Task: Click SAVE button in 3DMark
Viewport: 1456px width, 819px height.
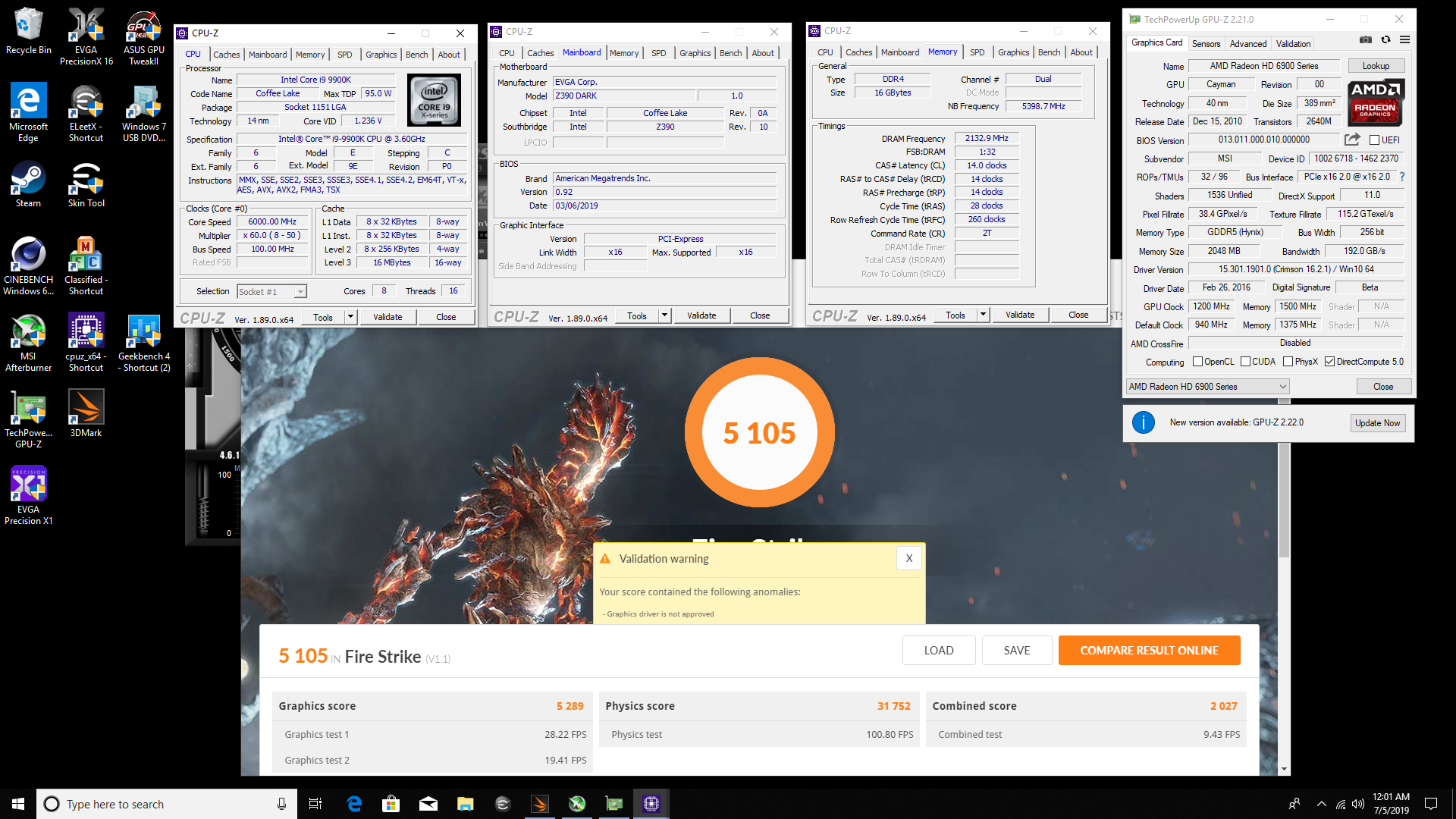Action: point(1016,651)
